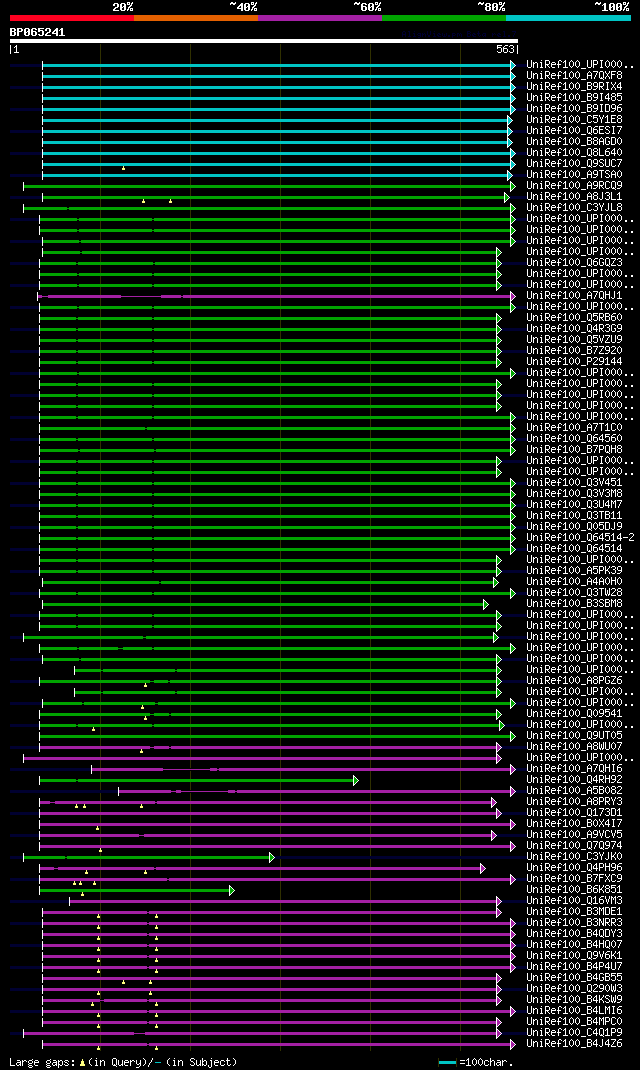The image size is (640, 1070).
Task: Click the green ~80% identity legend segment
Action: 444,18
